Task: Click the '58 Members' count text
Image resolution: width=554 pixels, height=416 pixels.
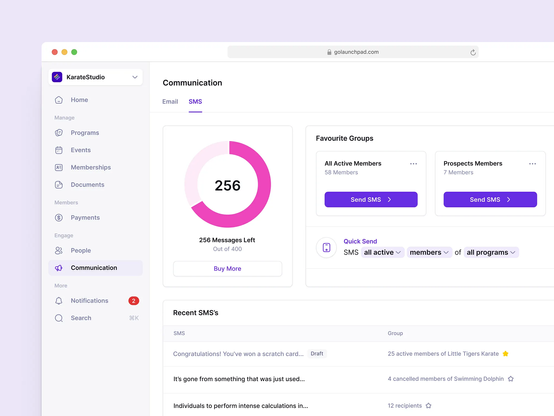Action: [341, 172]
